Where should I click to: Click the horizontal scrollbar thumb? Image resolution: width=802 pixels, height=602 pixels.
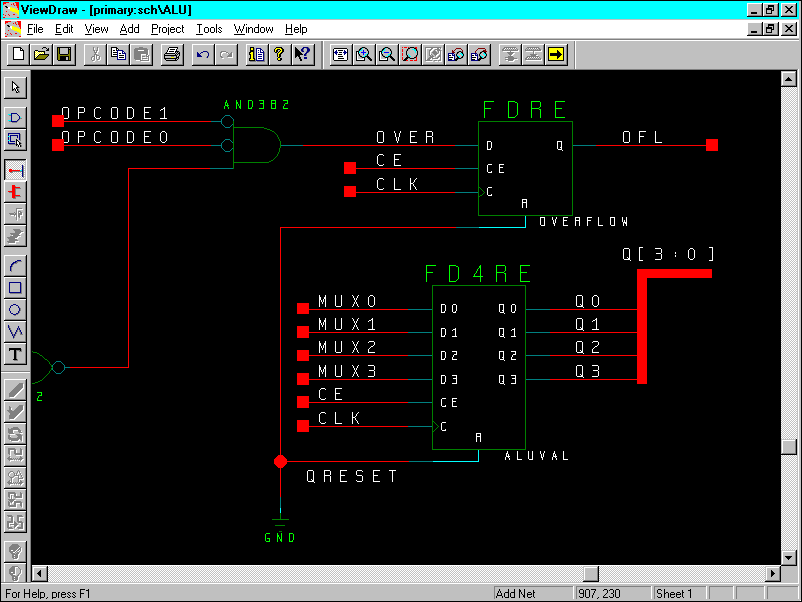[x=590, y=574]
